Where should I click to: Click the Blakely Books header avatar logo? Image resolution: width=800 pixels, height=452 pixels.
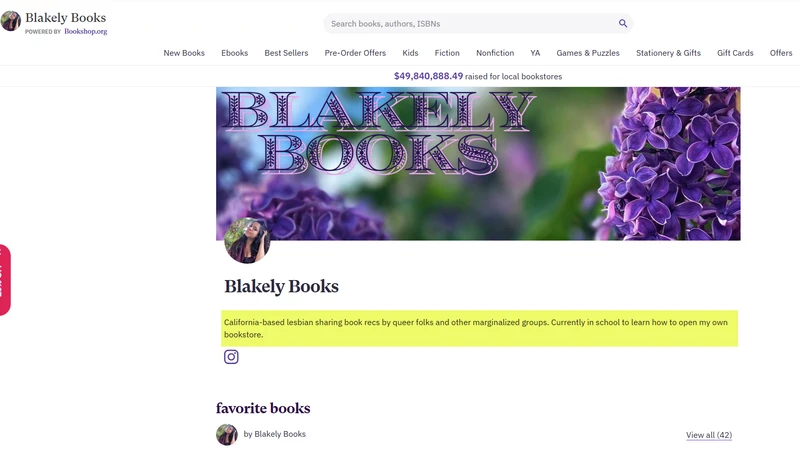[x=11, y=21]
